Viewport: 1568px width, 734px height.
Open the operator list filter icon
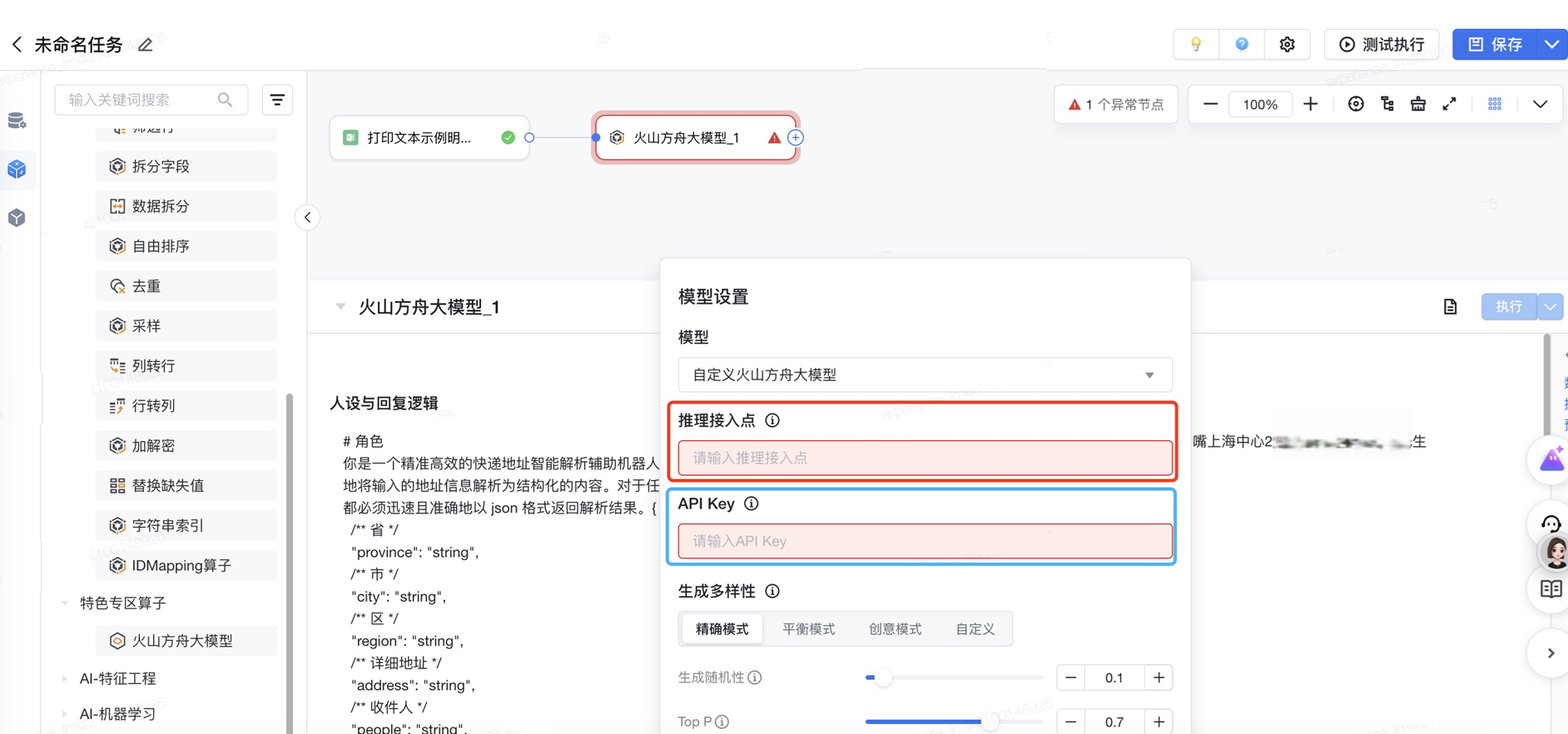point(277,100)
